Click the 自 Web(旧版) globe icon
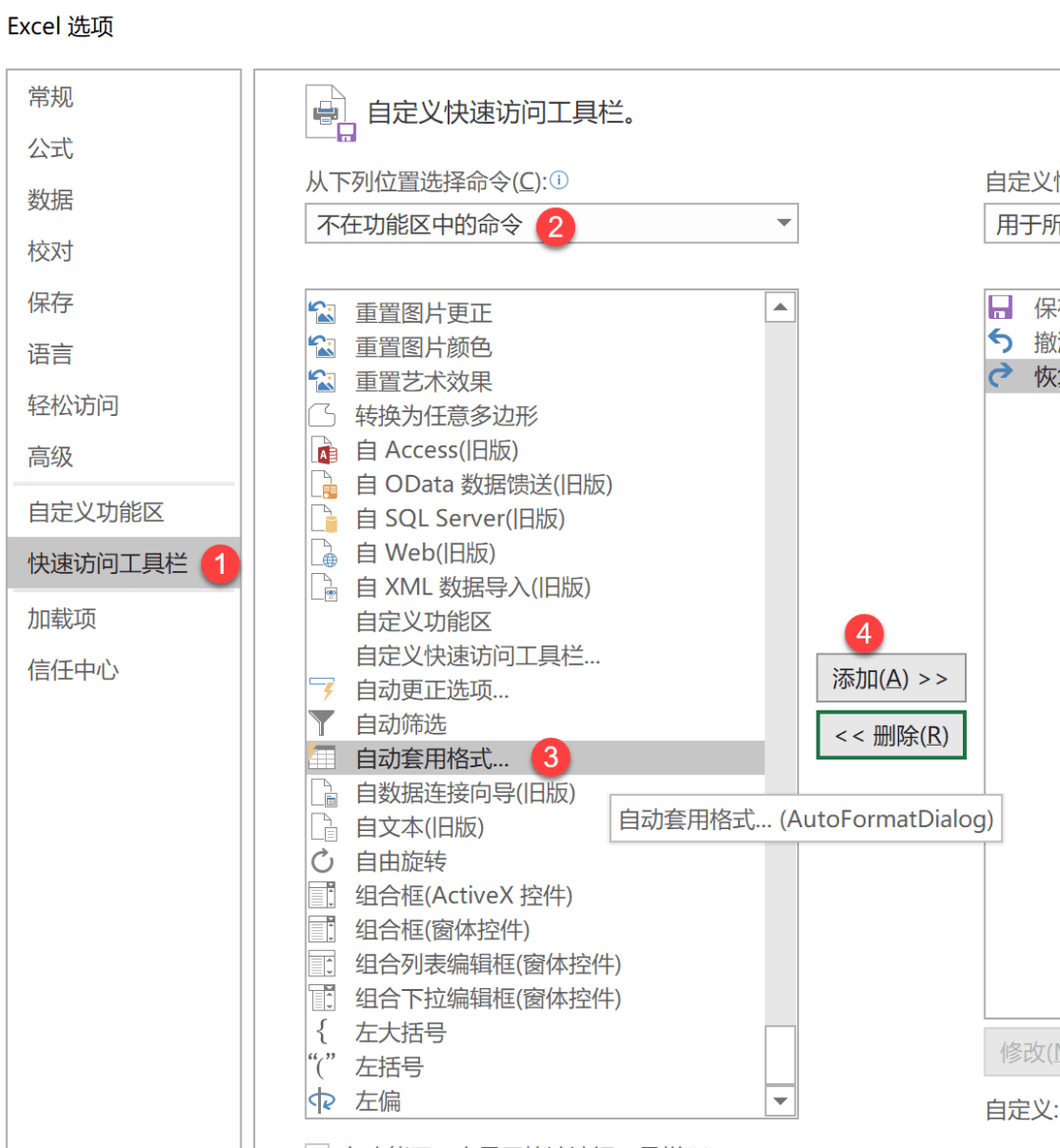This screenshot has height=1148, width=1060. [x=323, y=553]
